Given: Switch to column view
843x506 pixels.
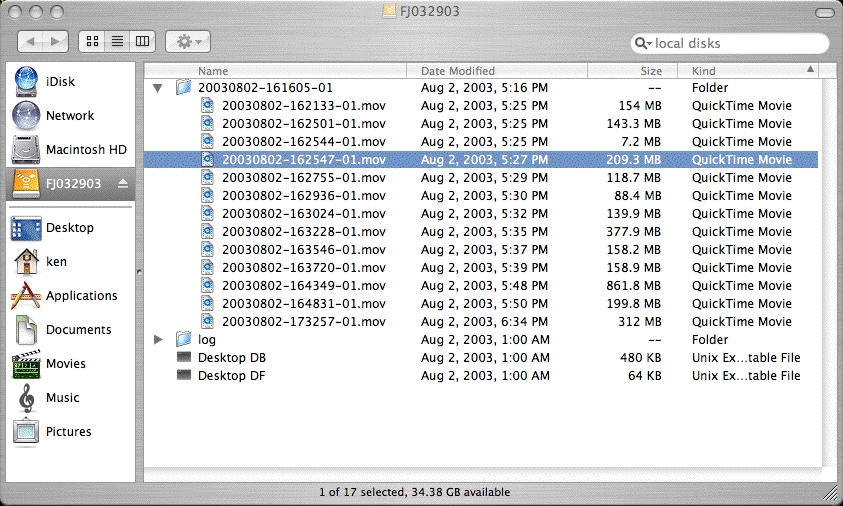Looking at the screenshot, I should 142,42.
